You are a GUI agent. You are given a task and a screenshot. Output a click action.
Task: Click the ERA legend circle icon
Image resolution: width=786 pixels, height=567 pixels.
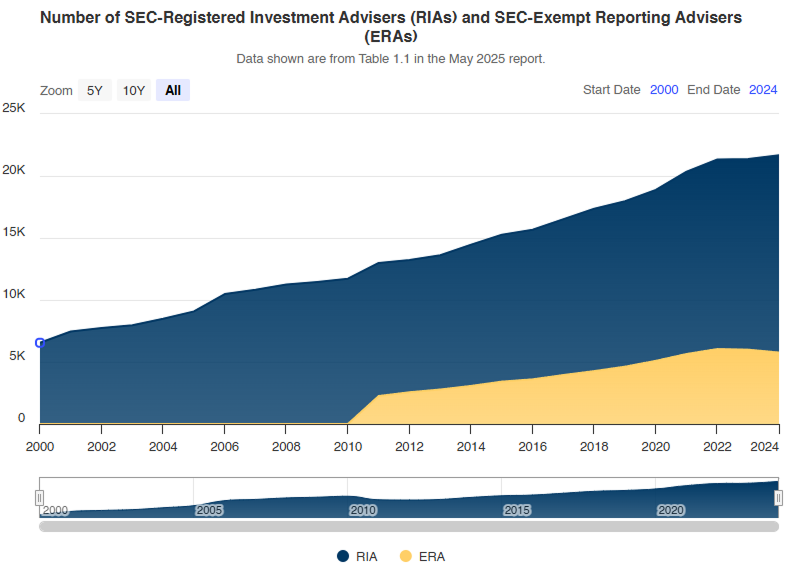click(405, 556)
